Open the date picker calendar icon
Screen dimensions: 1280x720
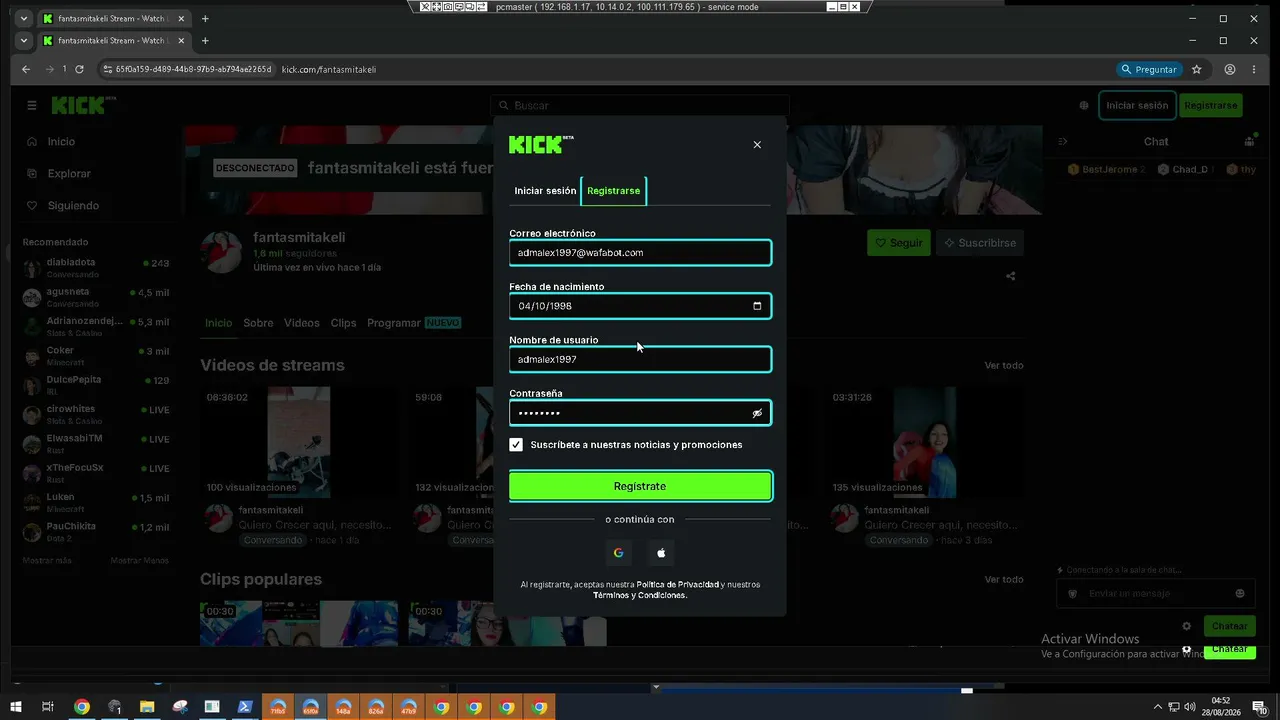click(x=757, y=306)
